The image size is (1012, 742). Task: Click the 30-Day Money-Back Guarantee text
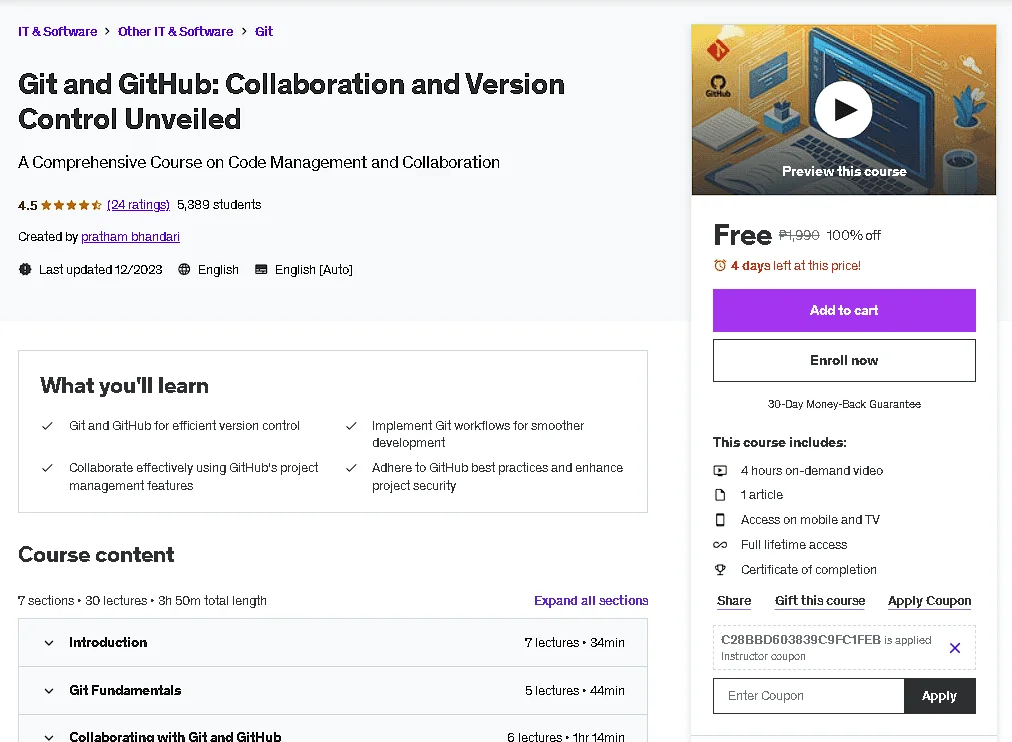point(844,404)
